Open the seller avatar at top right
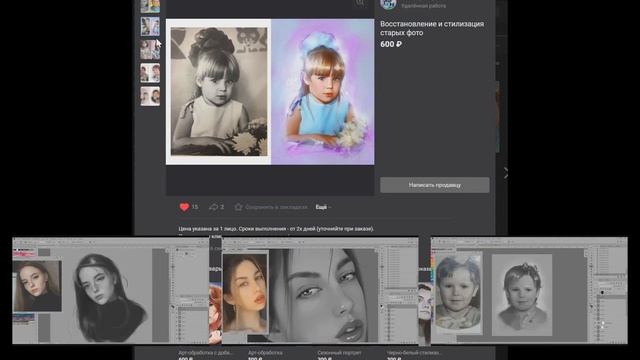This screenshot has width=640, height=360. [x=388, y=4]
